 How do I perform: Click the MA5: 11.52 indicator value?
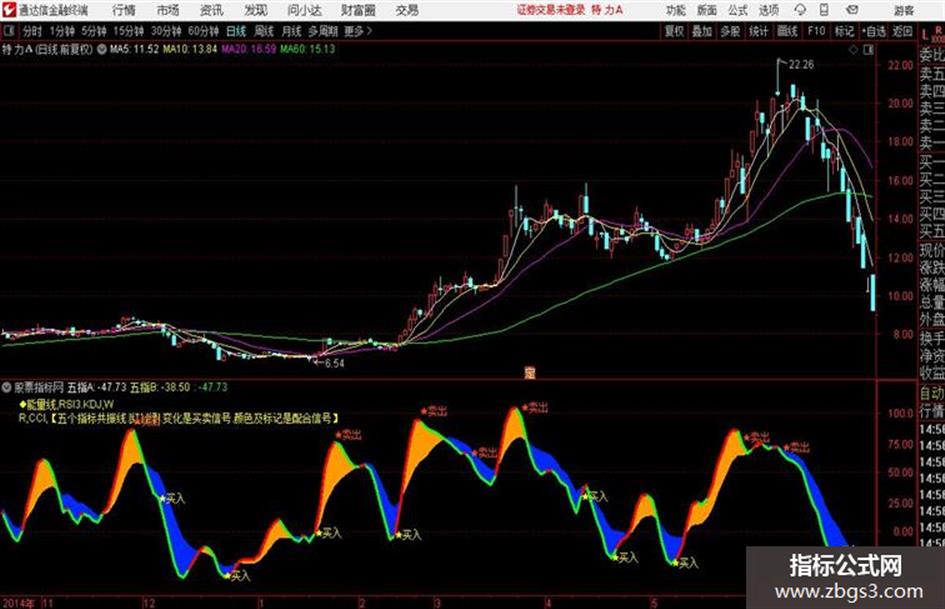[x=134, y=49]
